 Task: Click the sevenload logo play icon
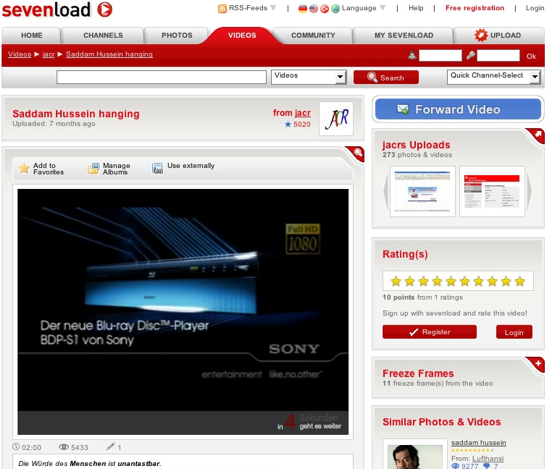click(105, 9)
